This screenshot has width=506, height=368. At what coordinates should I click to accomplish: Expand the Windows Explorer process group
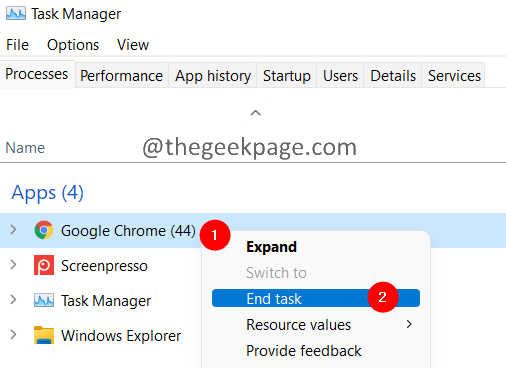pos(13,335)
